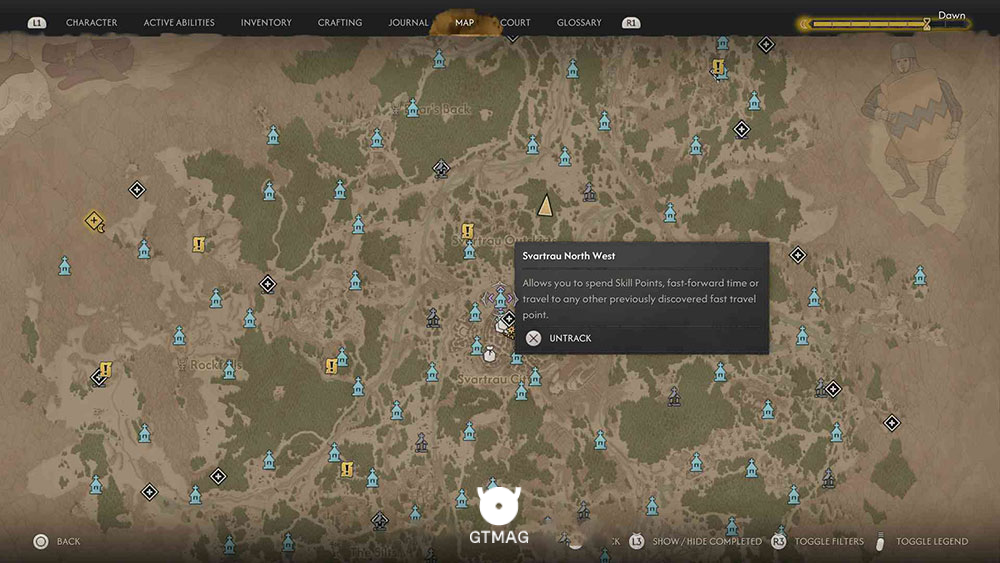Click the Untrack button in the tooltip
Image resolution: width=1000 pixels, height=563 pixels.
[x=570, y=338]
